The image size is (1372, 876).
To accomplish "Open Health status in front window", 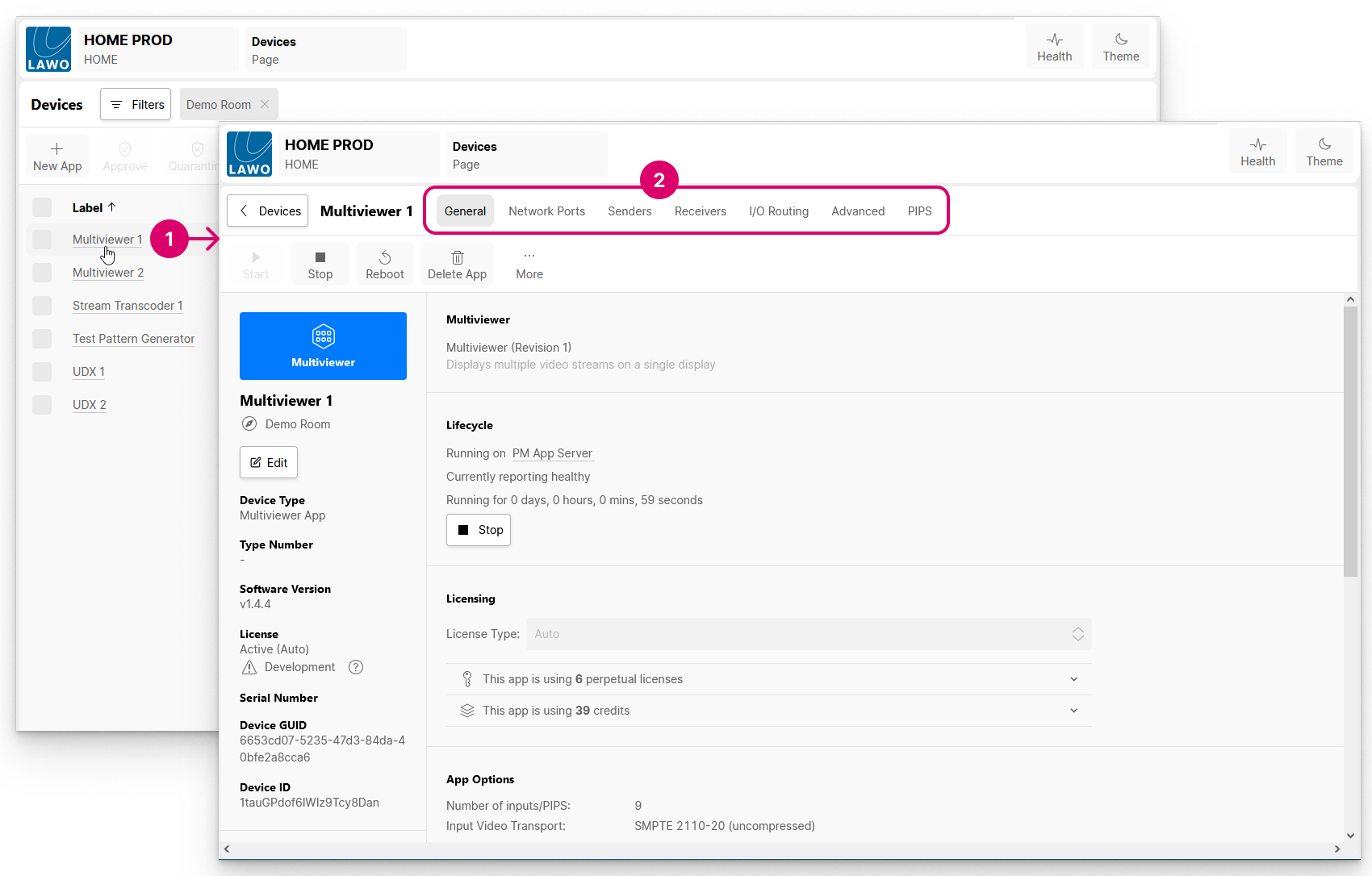I will (x=1257, y=152).
